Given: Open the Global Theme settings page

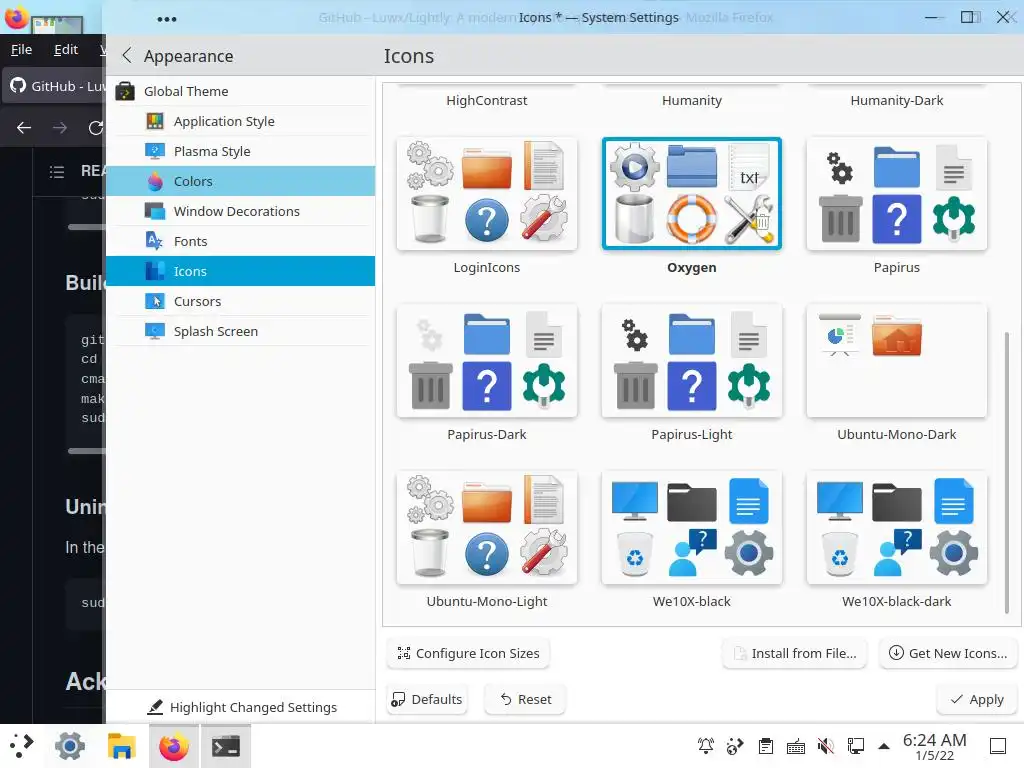Looking at the screenshot, I should pos(240,91).
